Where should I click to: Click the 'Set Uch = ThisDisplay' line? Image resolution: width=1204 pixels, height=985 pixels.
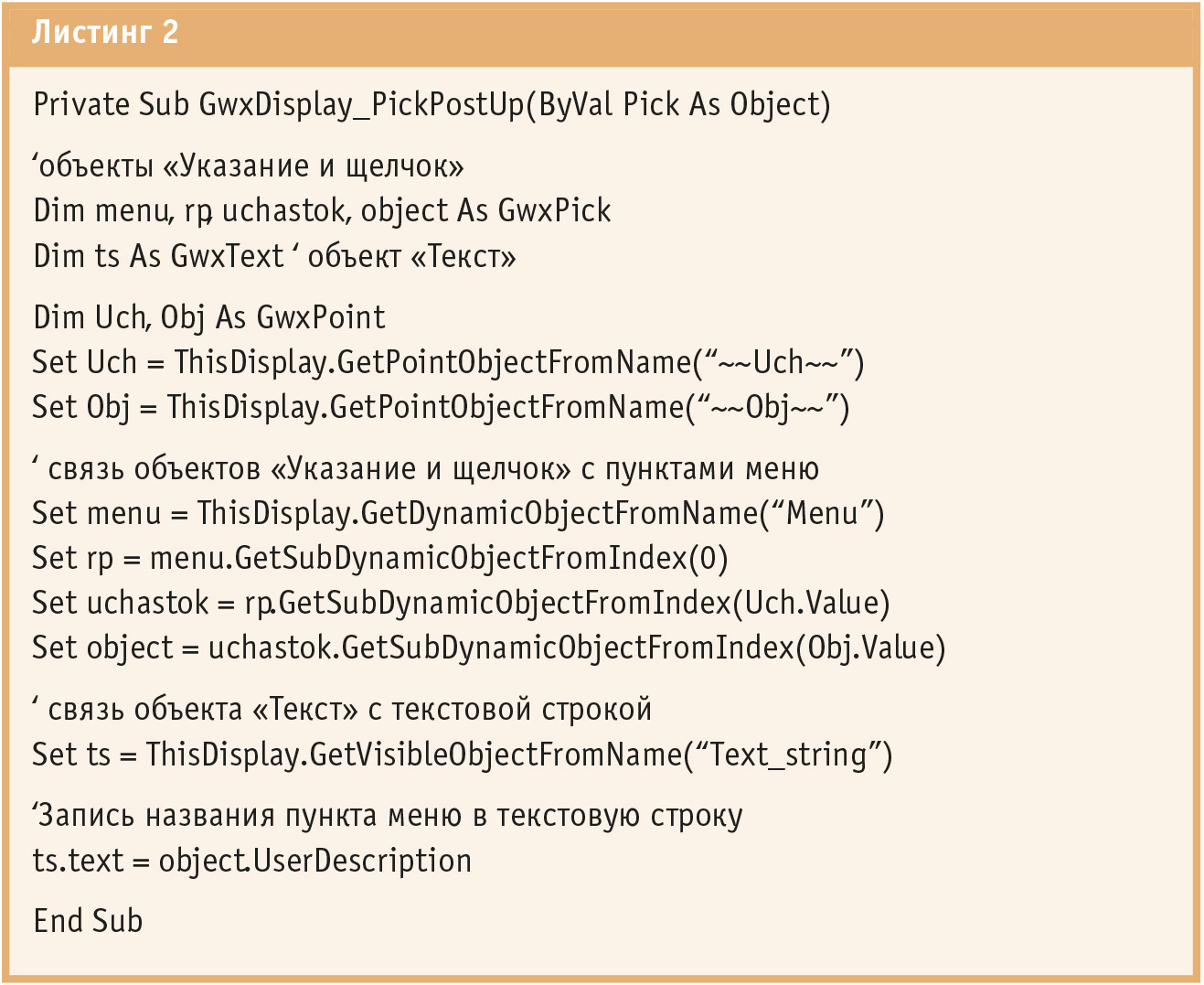[x=448, y=362]
